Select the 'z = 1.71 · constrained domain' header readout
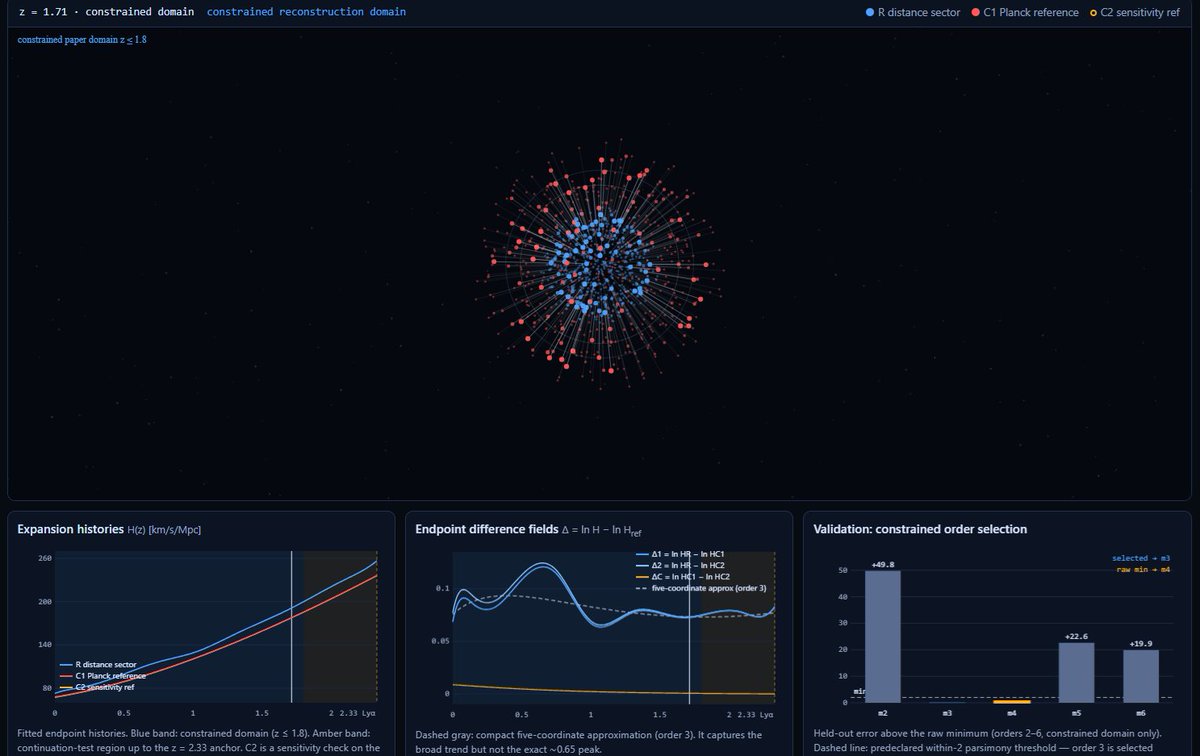Screen dimensions: 1200x756 pyautogui.click(x=106, y=12)
